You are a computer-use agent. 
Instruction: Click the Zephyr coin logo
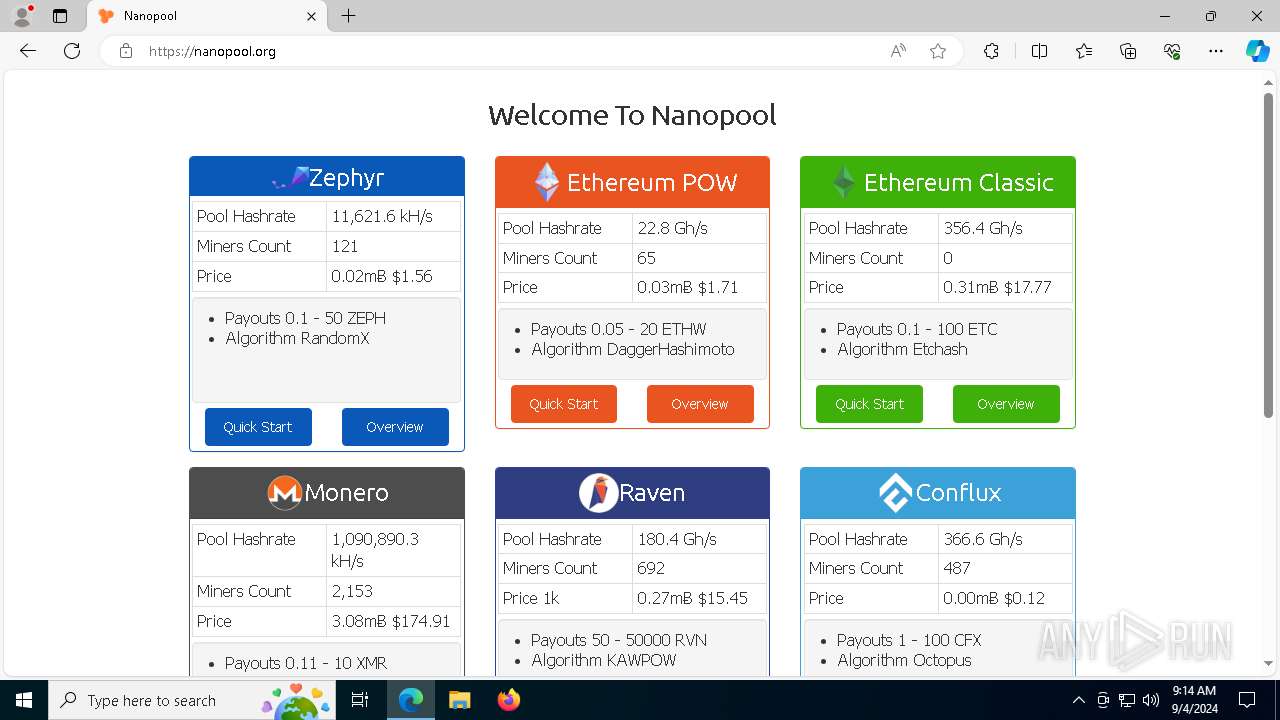tap(290, 179)
